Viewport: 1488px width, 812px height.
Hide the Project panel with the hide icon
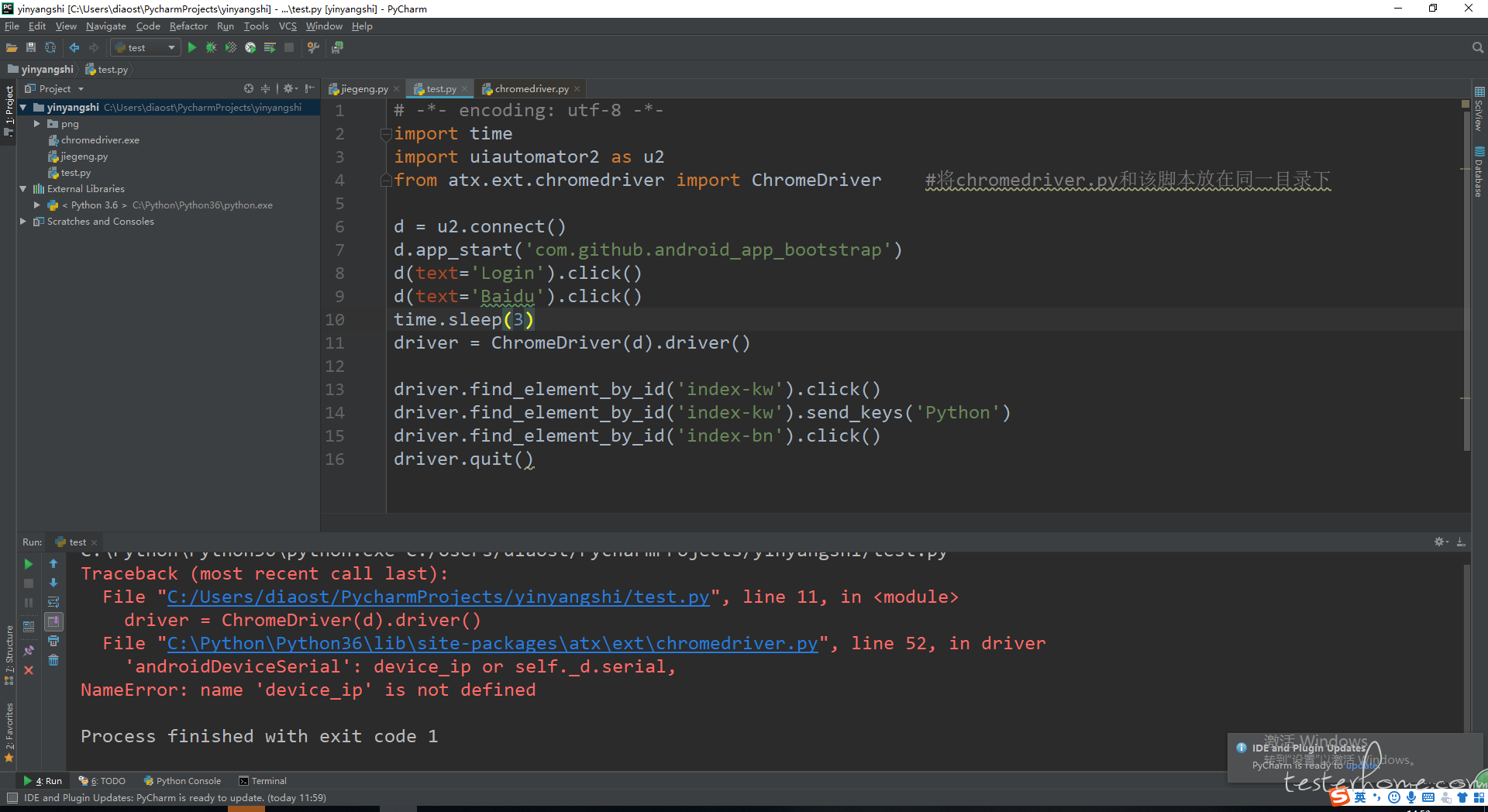pyautogui.click(x=310, y=89)
